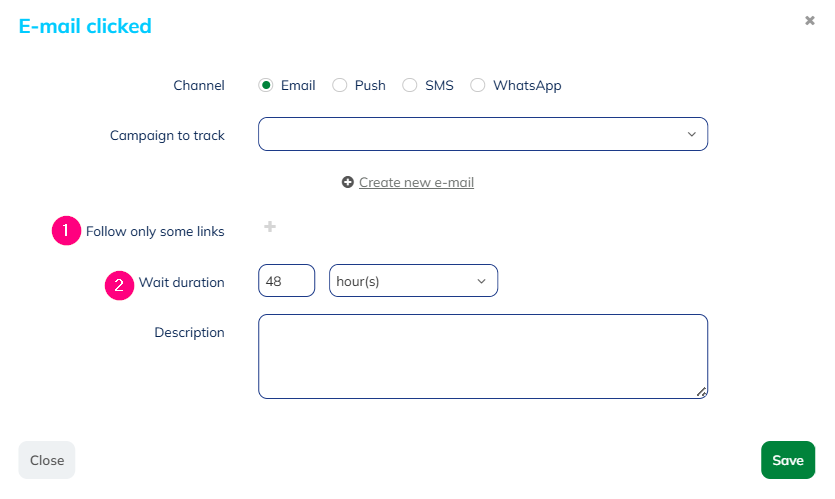Open the Campaign to track dropdown
The image size is (835, 499).
tap(482, 134)
